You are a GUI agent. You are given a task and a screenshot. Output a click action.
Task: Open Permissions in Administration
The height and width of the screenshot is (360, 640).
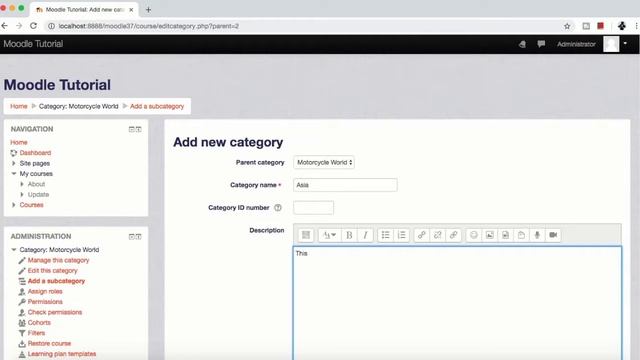coord(45,302)
